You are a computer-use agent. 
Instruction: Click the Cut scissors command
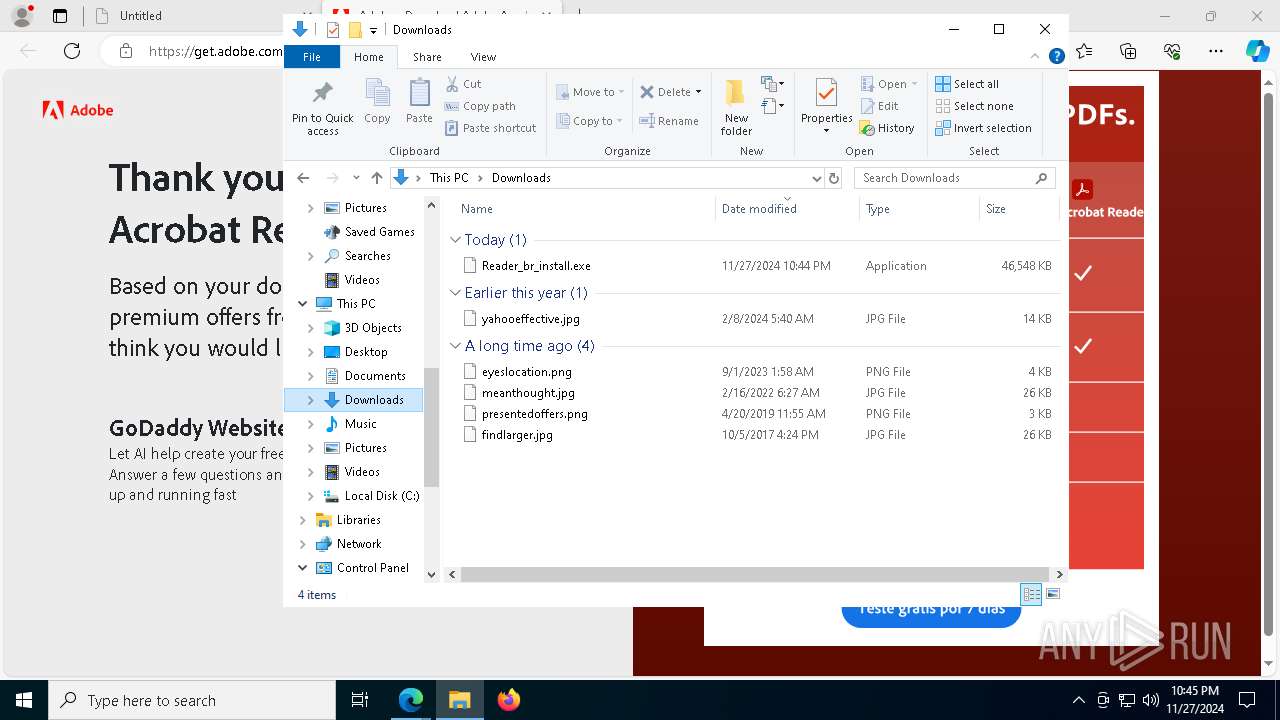pyautogui.click(x=463, y=84)
